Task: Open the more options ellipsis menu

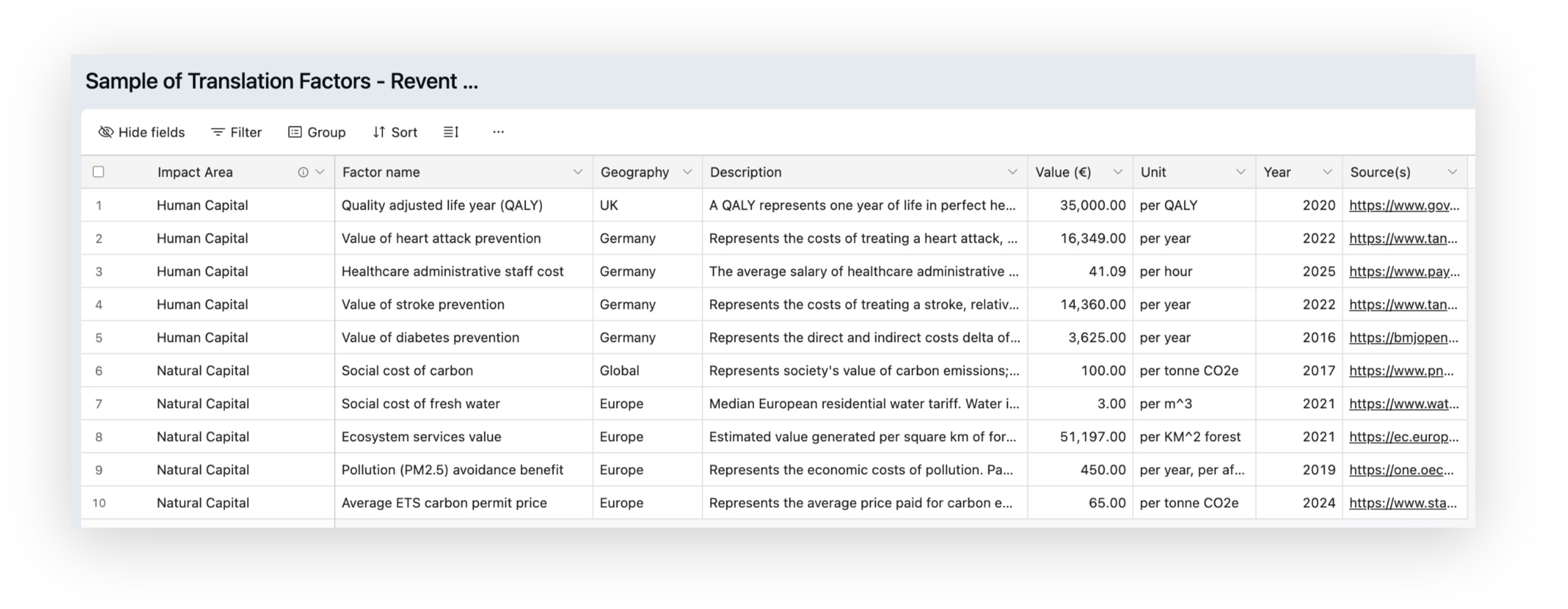Action: point(498,132)
